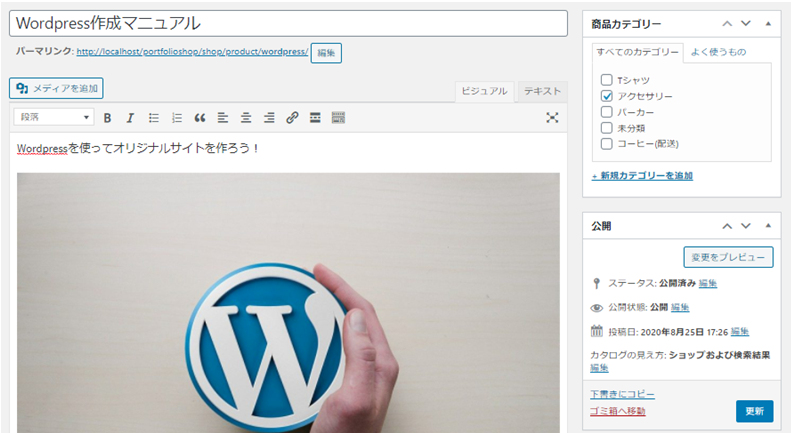Edit the カタログの見え方 setting
The image size is (791, 433).
click(x=599, y=368)
